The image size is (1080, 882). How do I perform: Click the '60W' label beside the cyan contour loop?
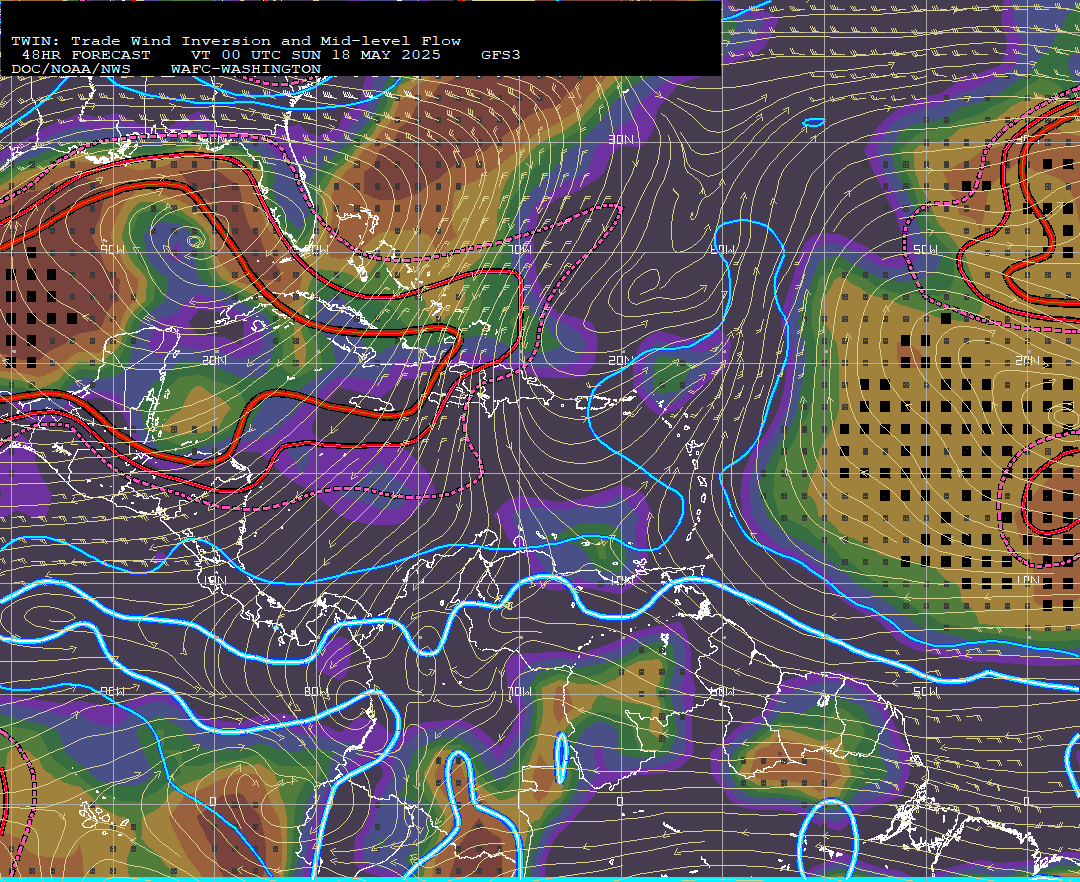coord(723,249)
